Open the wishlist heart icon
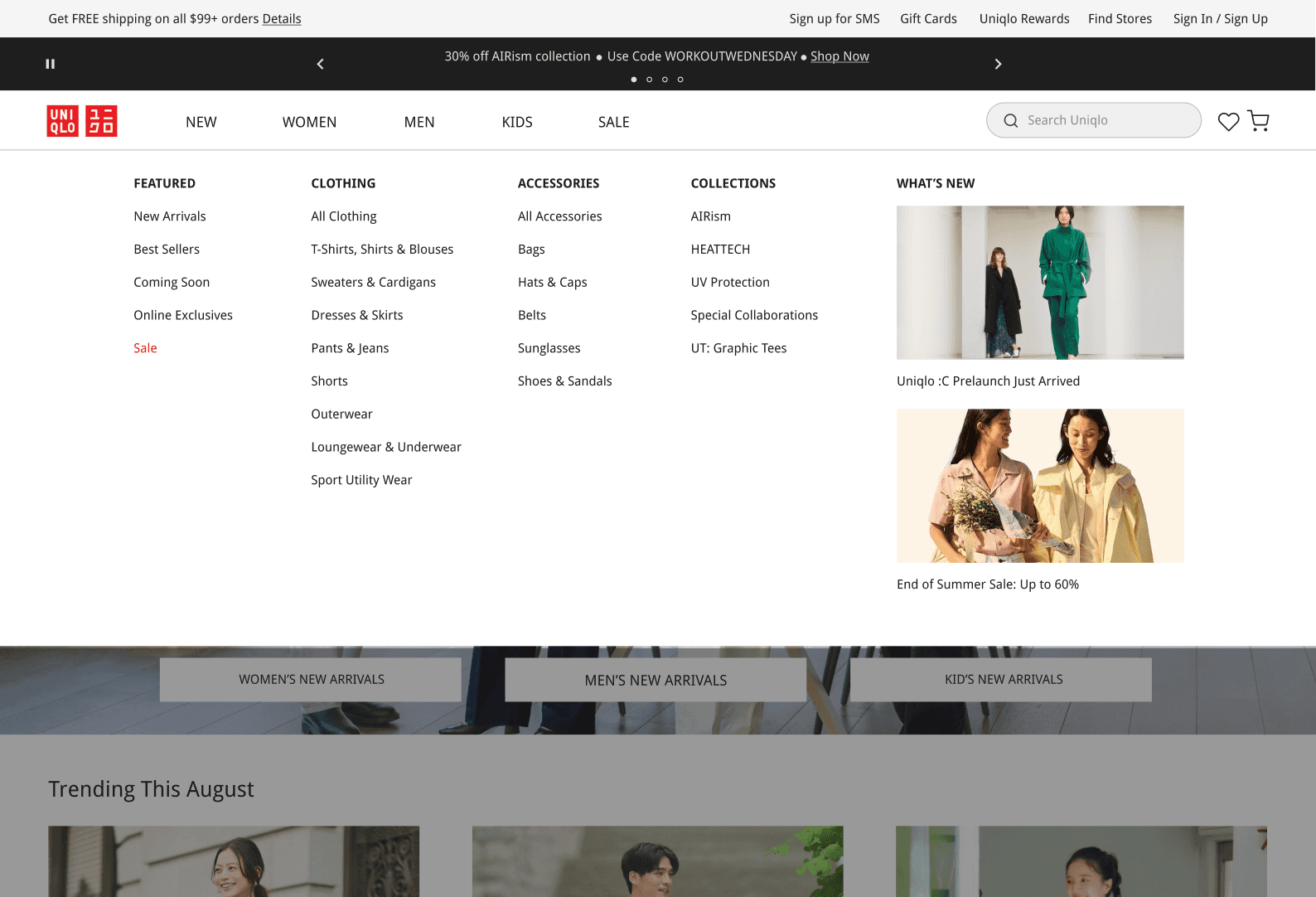The width and height of the screenshot is (1316, 897). 1228,121
